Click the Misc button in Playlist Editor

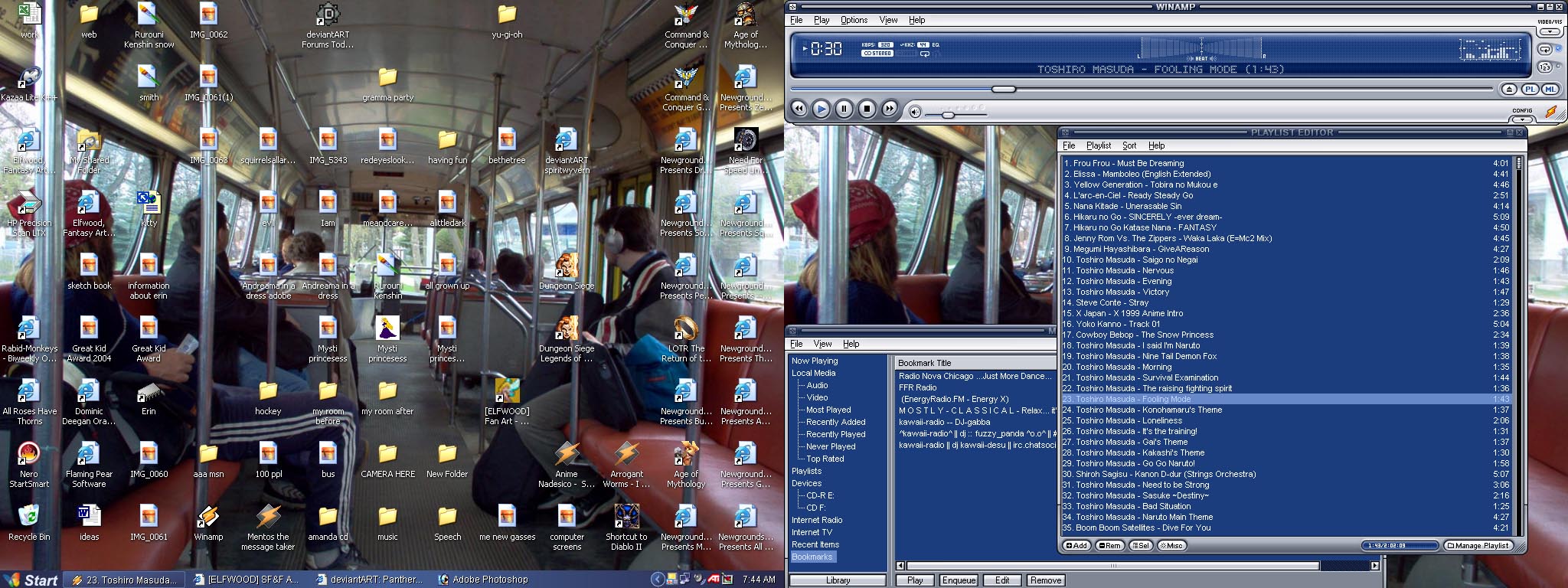point(1171,546)
